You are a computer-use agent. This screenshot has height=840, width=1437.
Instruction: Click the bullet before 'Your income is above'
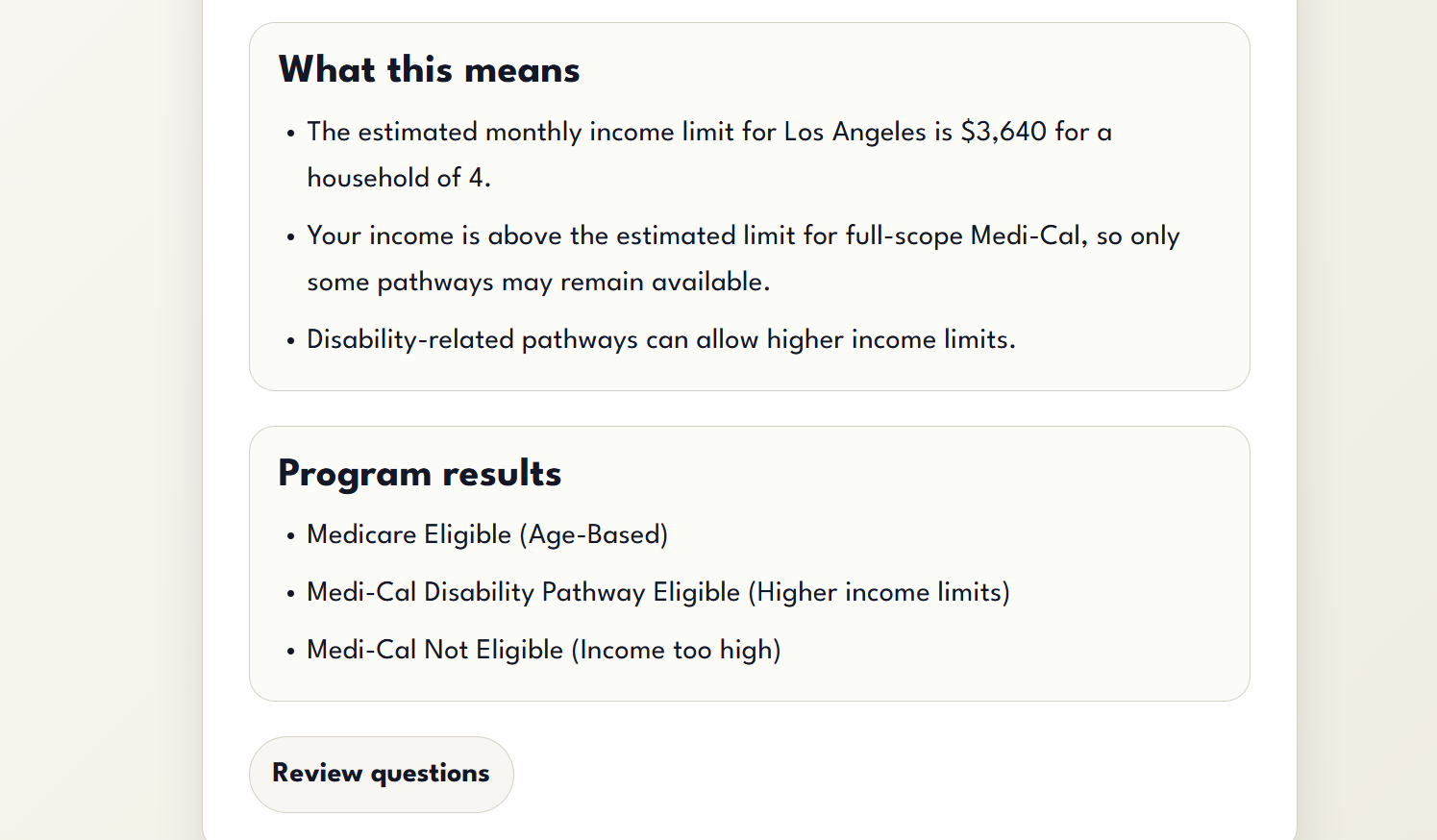click(x=290, y=237)
